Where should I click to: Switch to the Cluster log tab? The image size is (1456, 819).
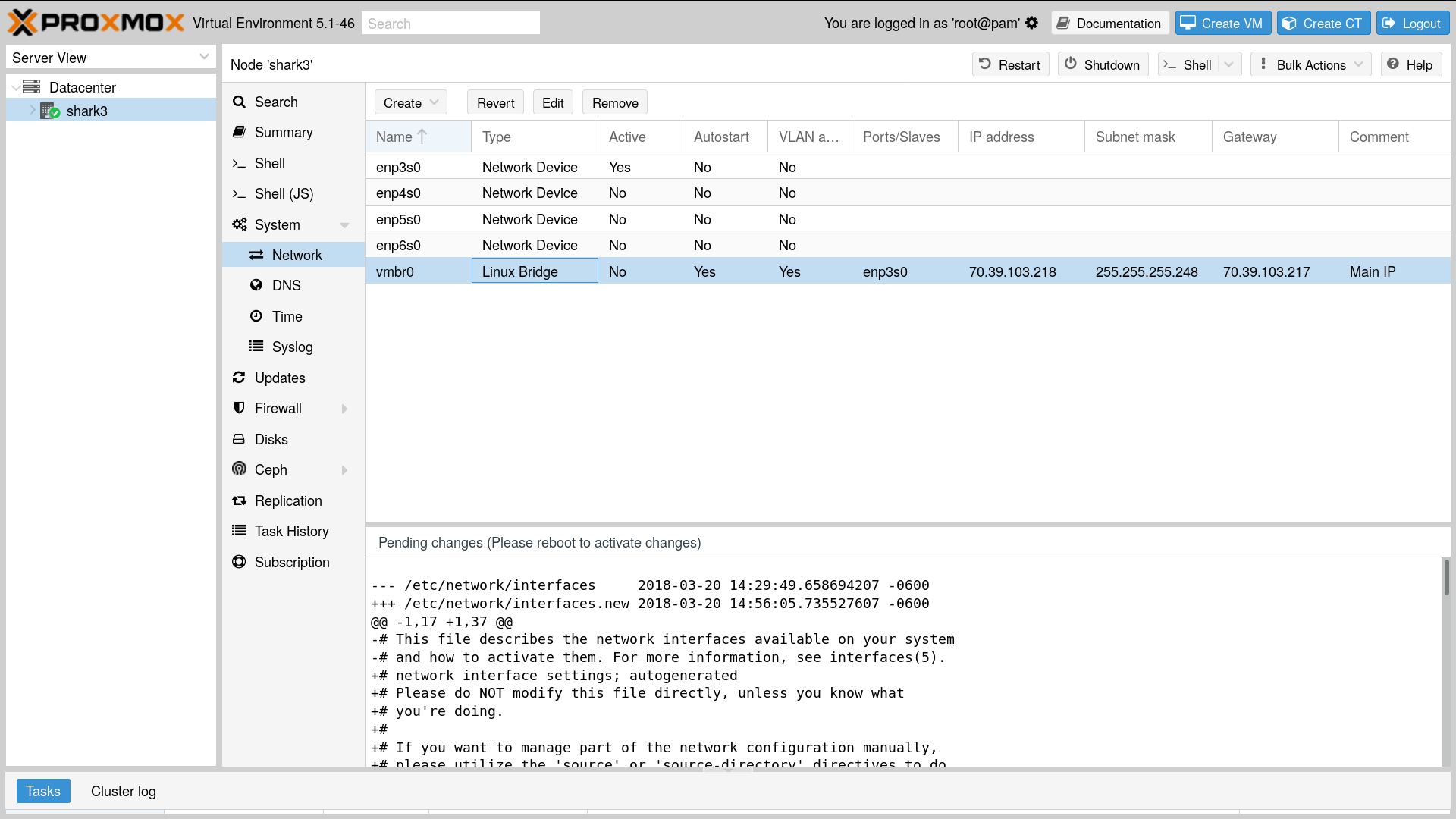coord(123,791)
